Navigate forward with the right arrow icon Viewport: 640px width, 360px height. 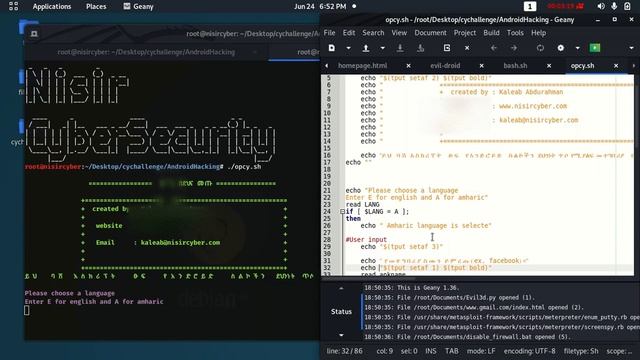pos(513,48)
